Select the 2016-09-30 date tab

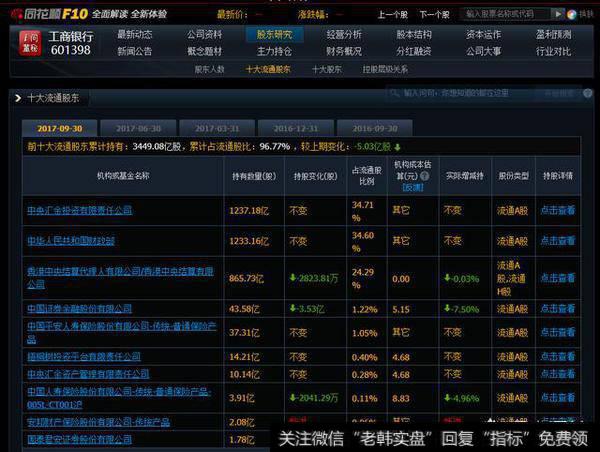click(x=375, y=128)
